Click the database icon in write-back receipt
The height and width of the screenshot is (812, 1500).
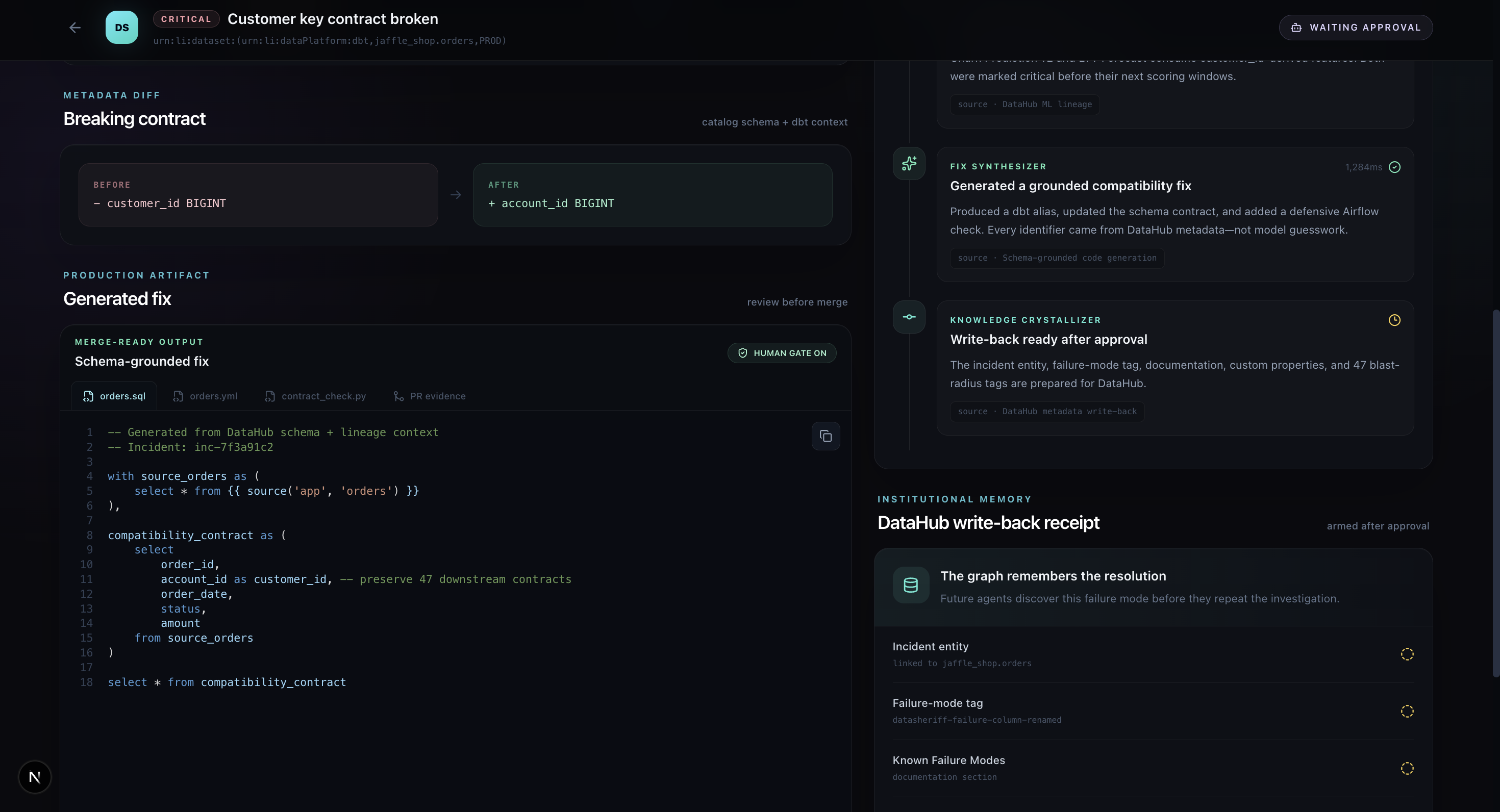(x=911, y=585)
